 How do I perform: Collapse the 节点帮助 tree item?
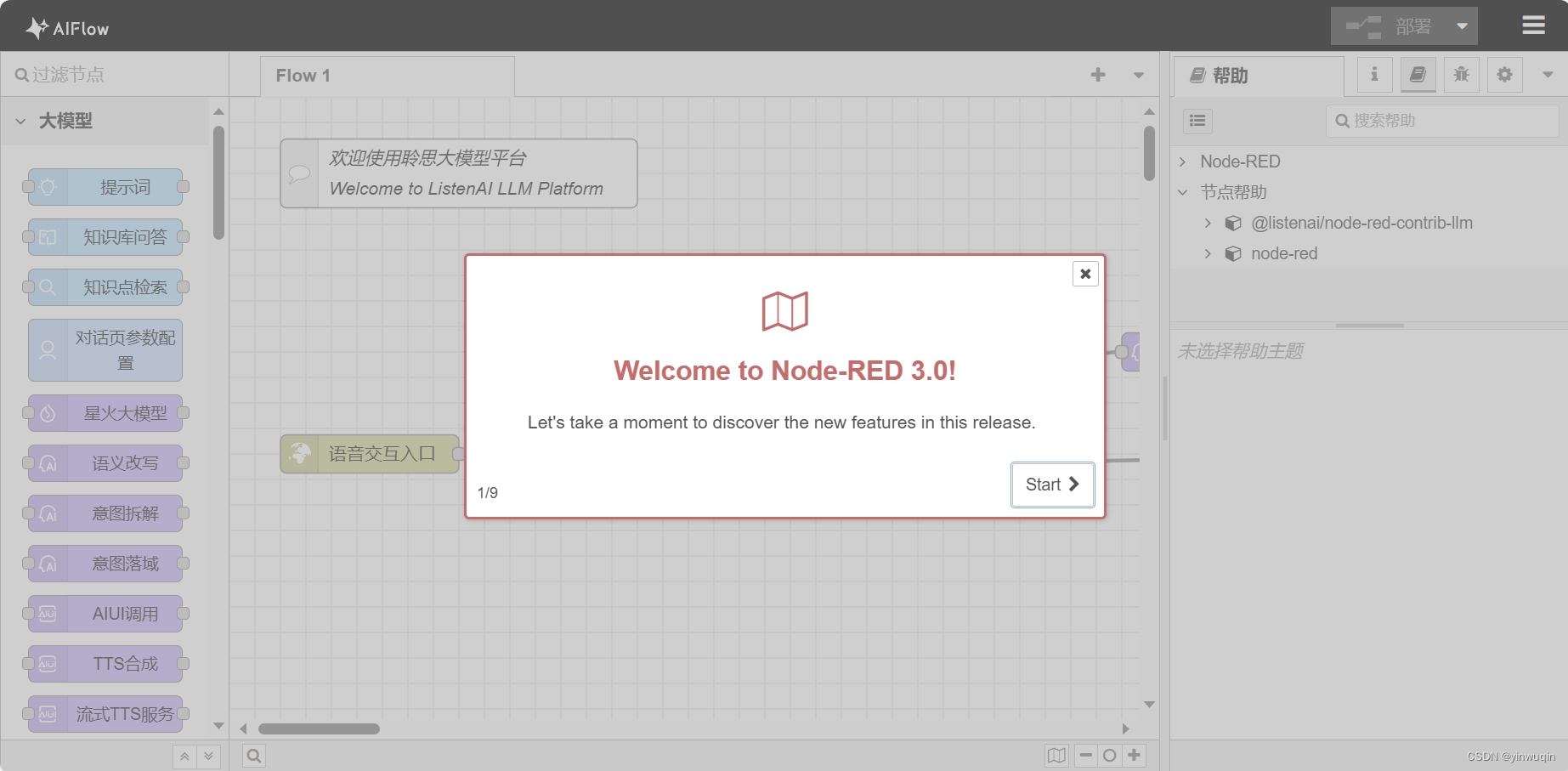click(1182, 192)
